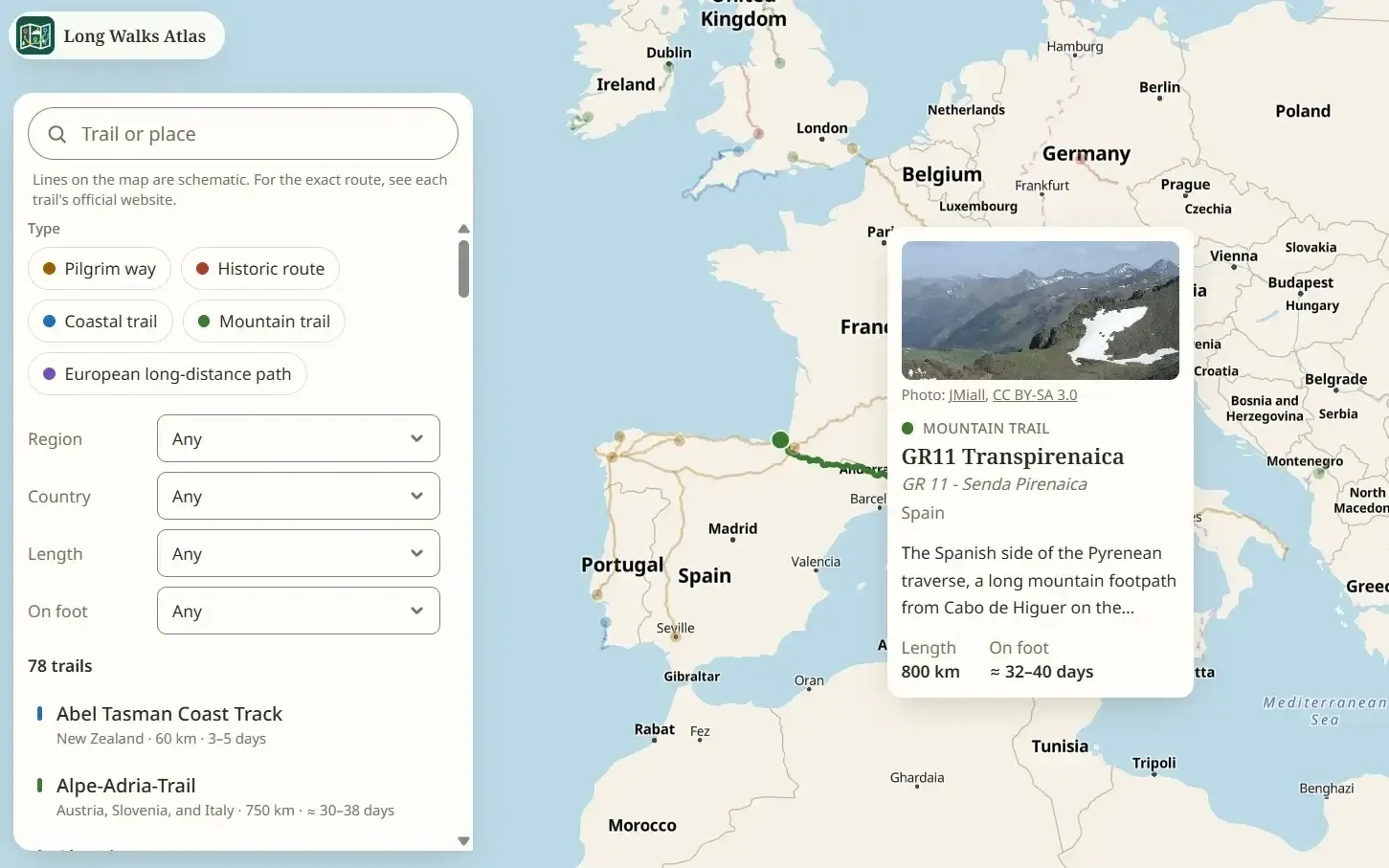Open the JMiall photo credit link
1389x868 pixels.
(x=967, y=395)
